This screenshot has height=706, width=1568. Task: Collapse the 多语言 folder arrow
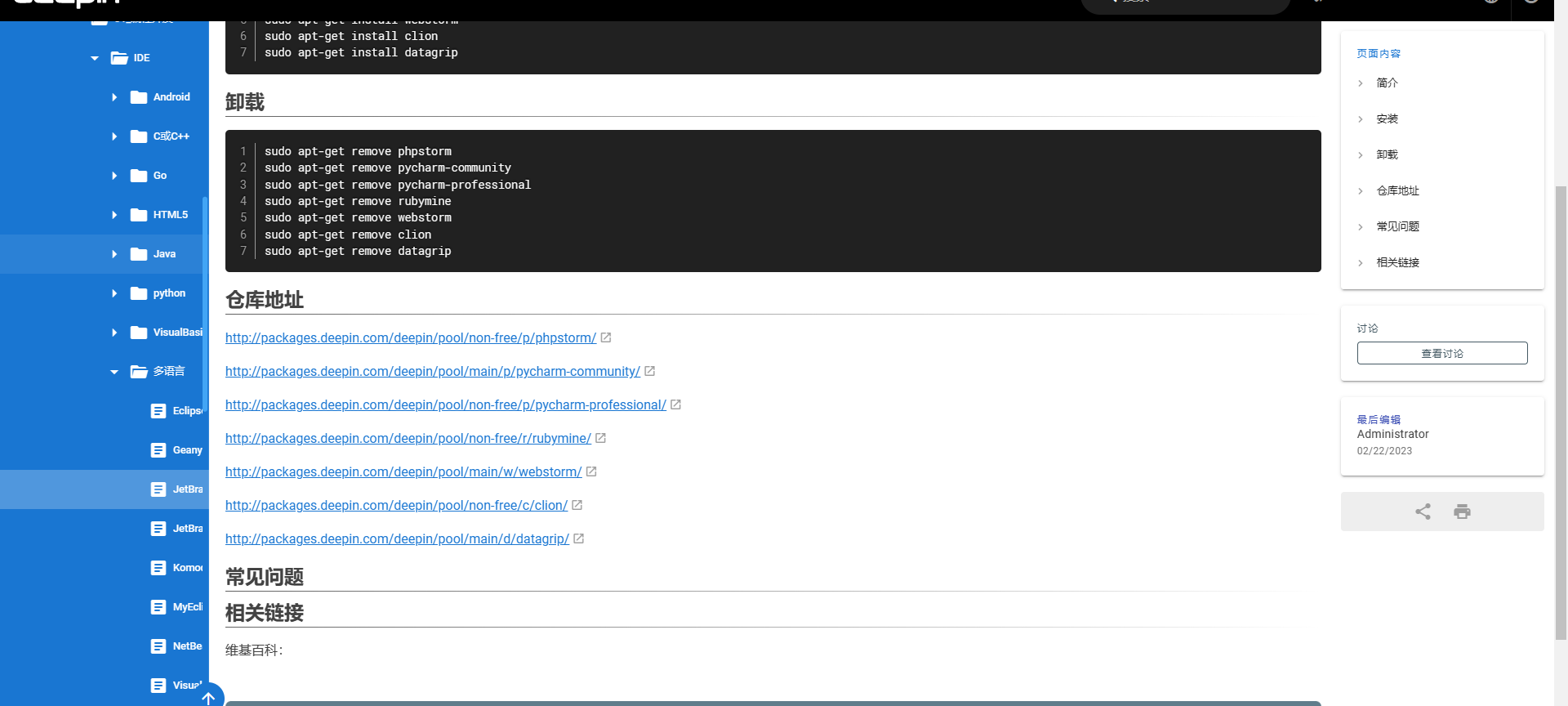click(114, 372)
